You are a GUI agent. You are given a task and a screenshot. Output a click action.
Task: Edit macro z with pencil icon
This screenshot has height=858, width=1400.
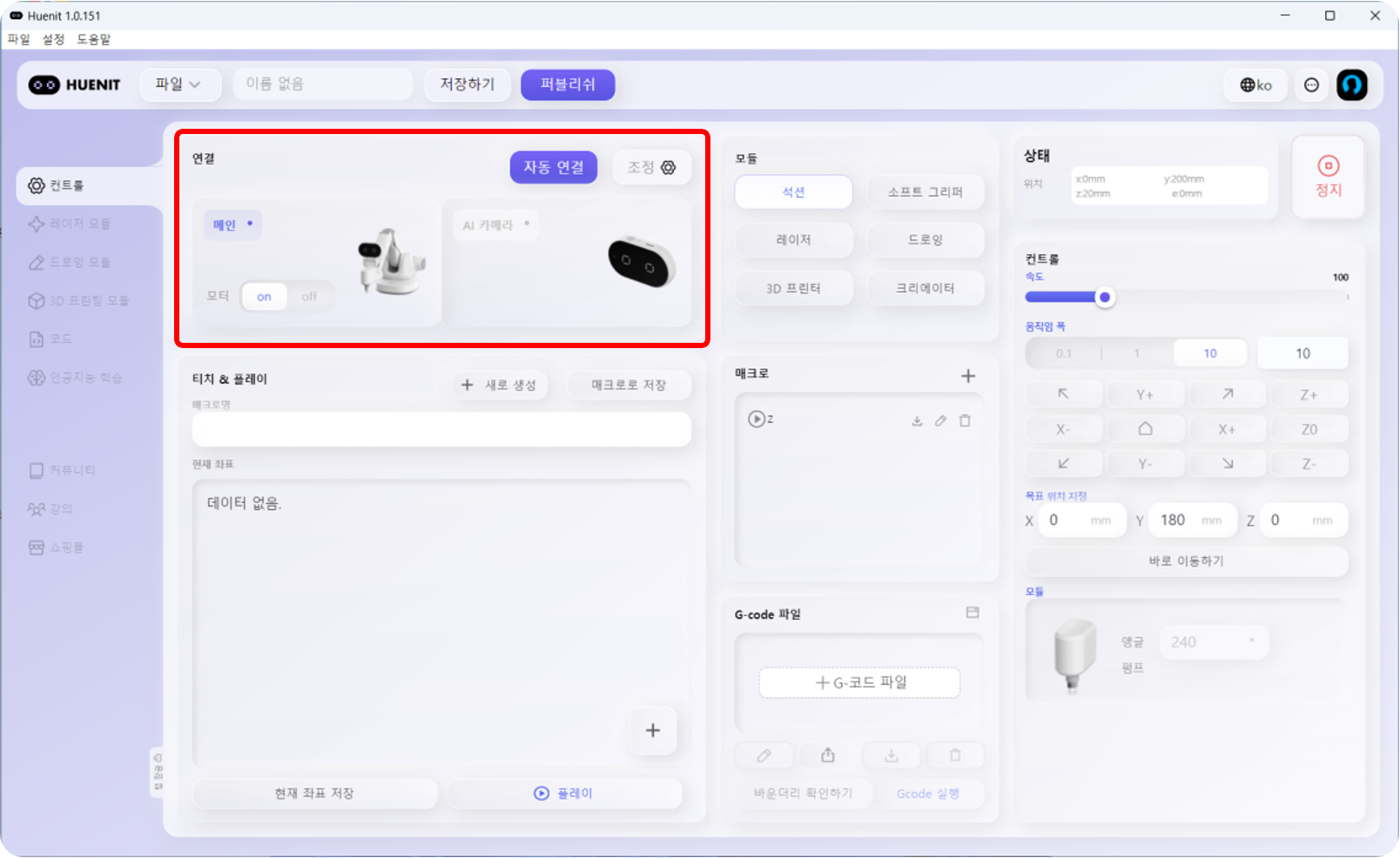[x=940, y=421]
